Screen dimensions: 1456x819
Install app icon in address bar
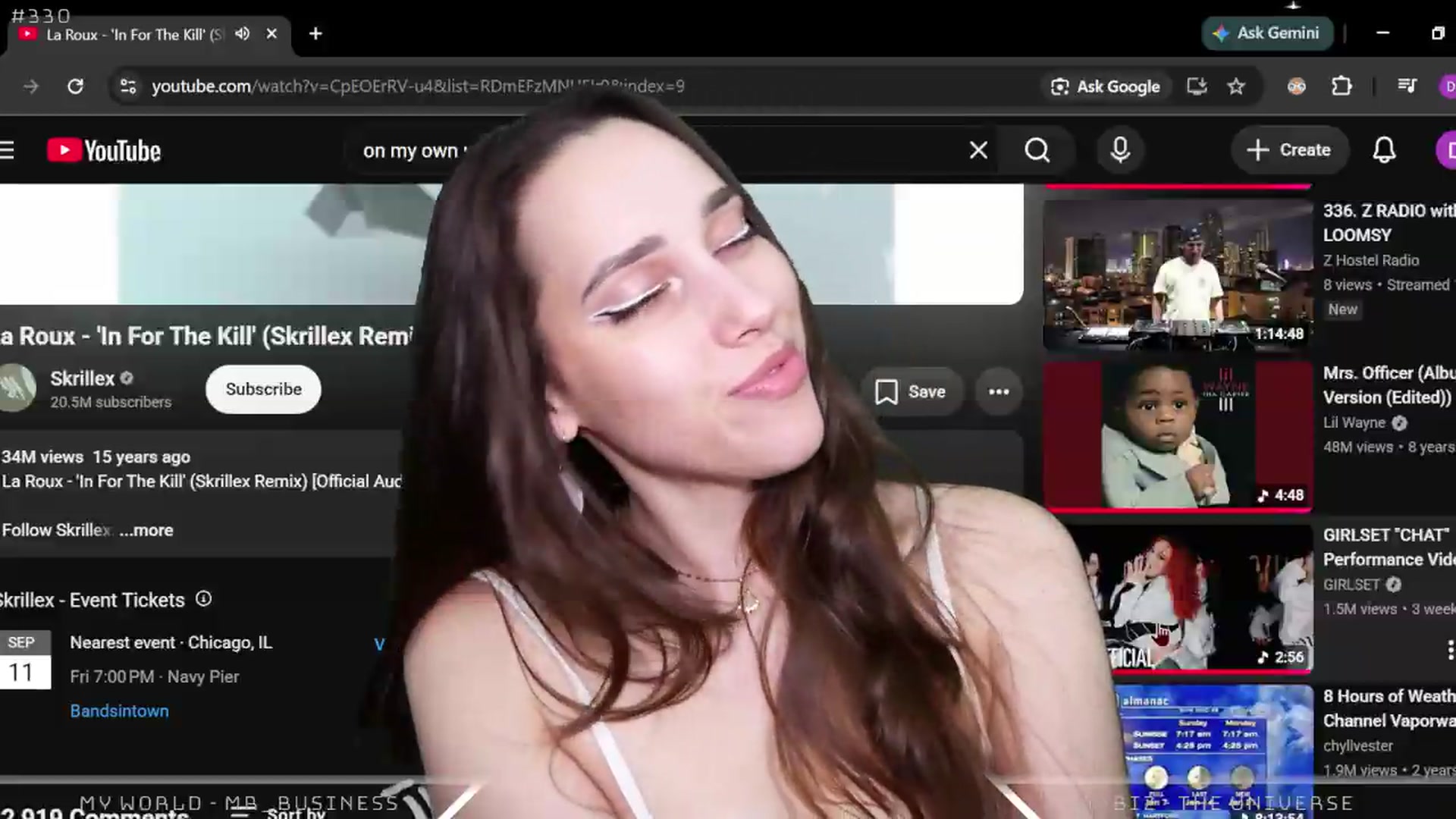(x=1197, y=86)
